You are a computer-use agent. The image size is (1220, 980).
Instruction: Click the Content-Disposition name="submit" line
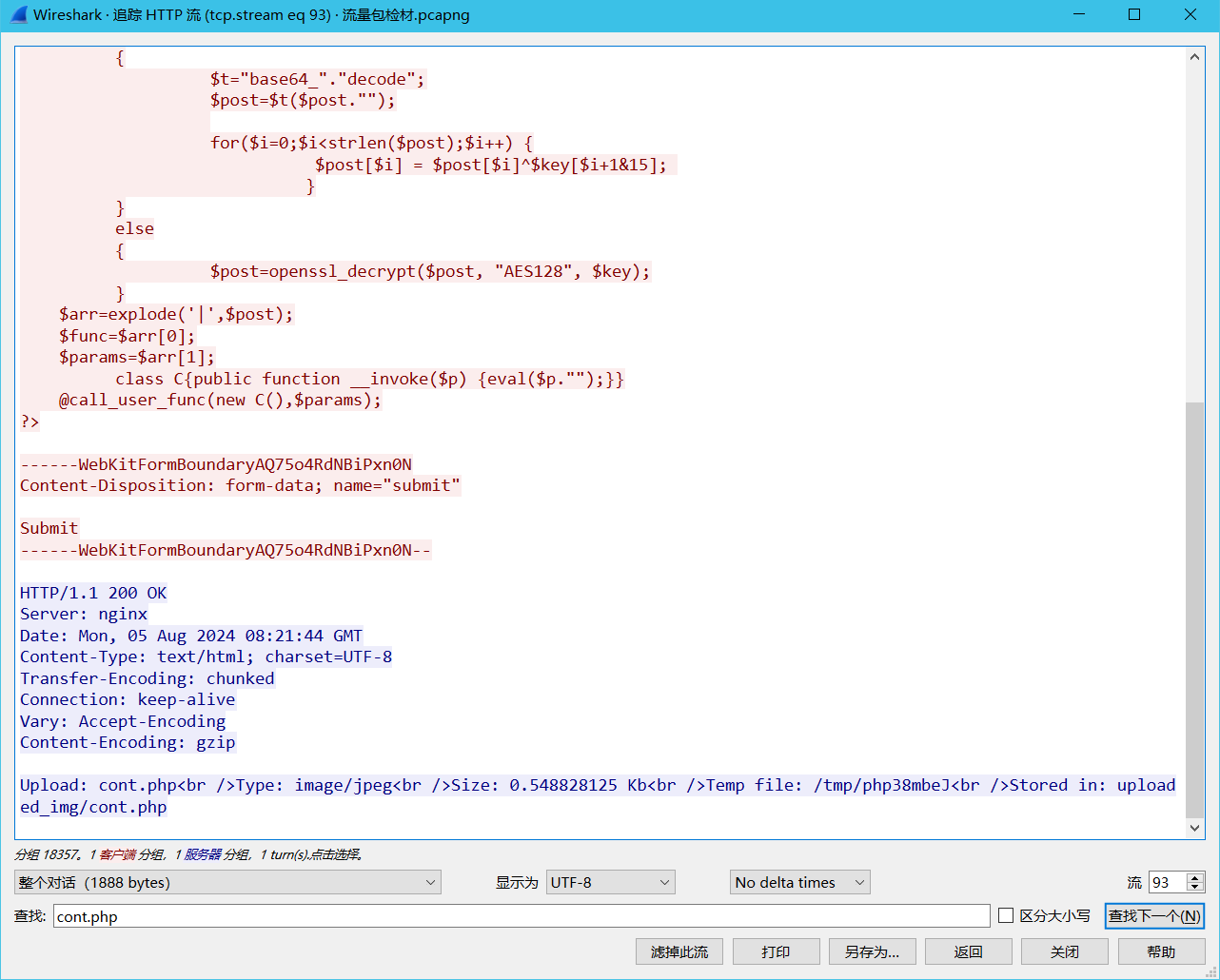coord(240,485)
